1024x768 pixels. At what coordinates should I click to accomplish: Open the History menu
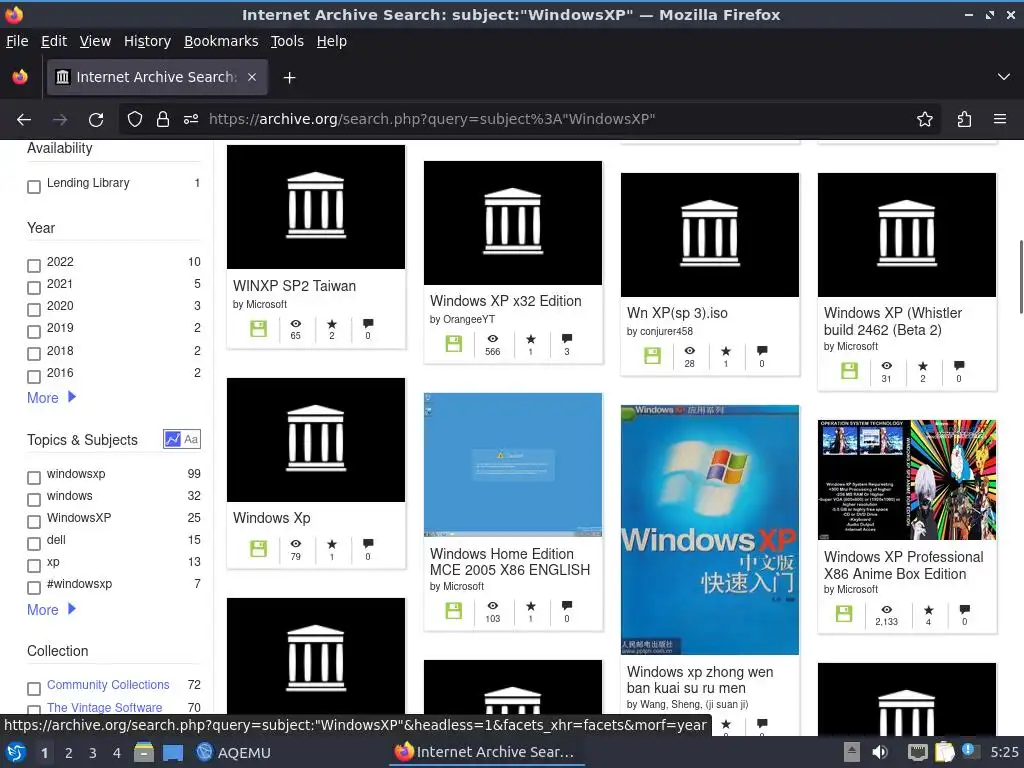(x=148, y=41)
